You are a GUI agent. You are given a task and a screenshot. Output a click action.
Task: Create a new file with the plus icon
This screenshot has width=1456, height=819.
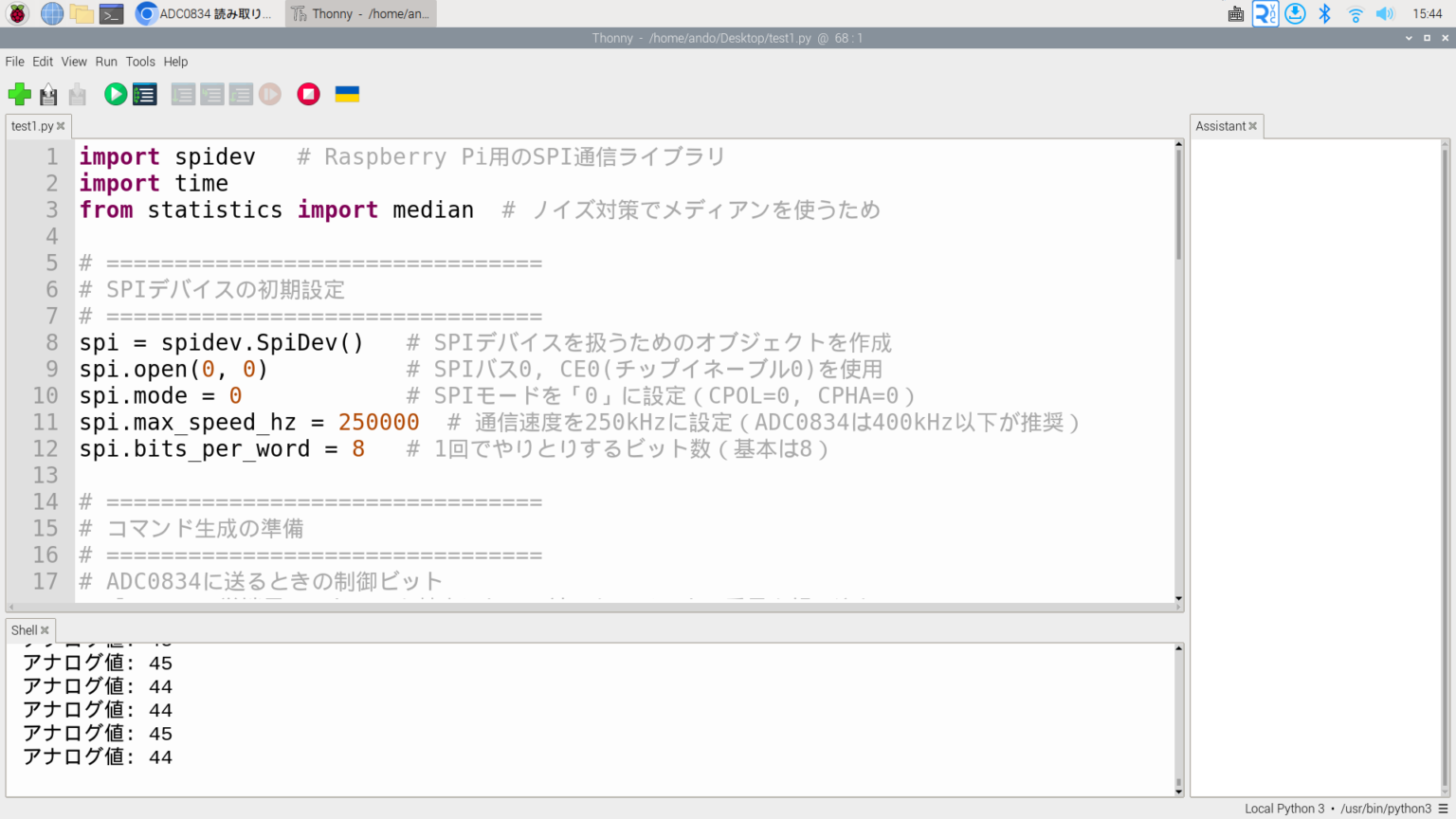[x=19, y=94]
